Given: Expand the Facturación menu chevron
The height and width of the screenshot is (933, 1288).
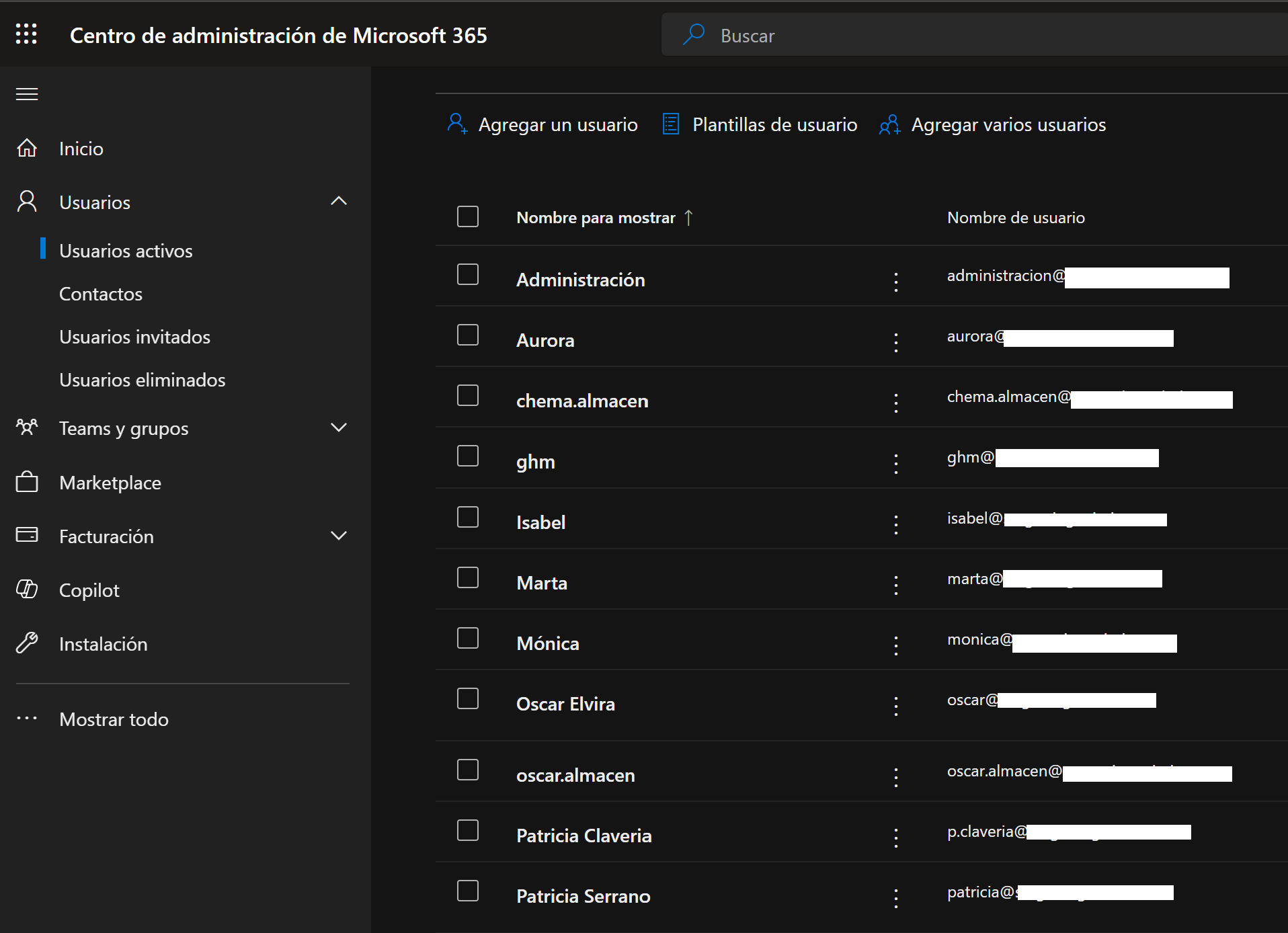Looking at the screenshot, I should pos(339,536).
